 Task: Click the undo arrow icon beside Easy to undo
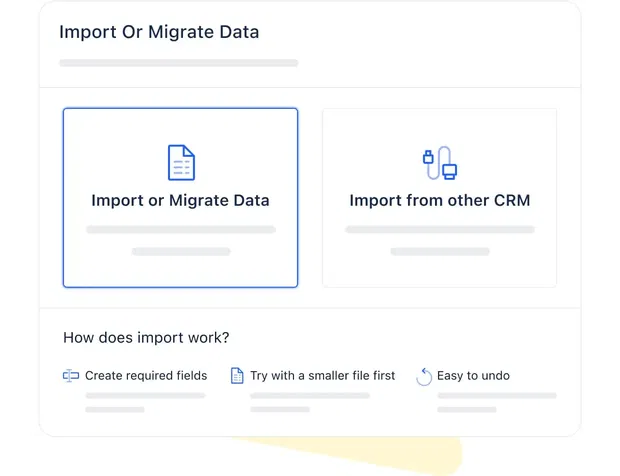coord(424,376)
